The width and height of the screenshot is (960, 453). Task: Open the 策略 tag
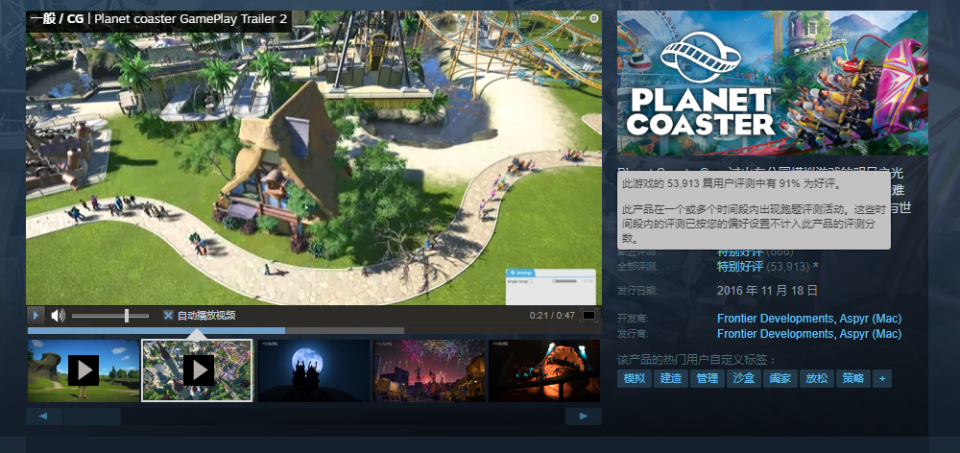[853, 378]
